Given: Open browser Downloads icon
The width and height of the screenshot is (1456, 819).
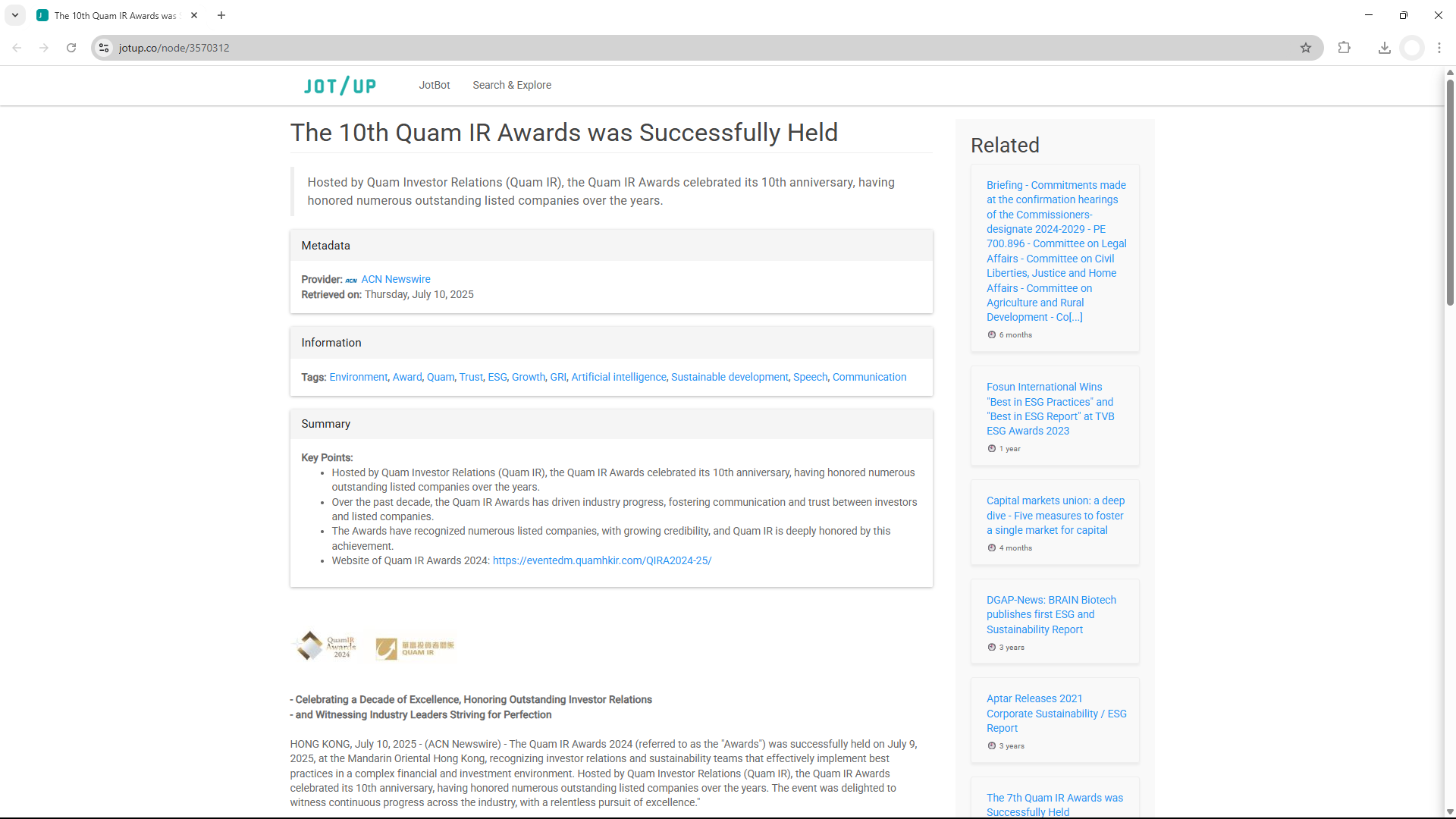Looking at the screenshot, I should (1385, 48).
